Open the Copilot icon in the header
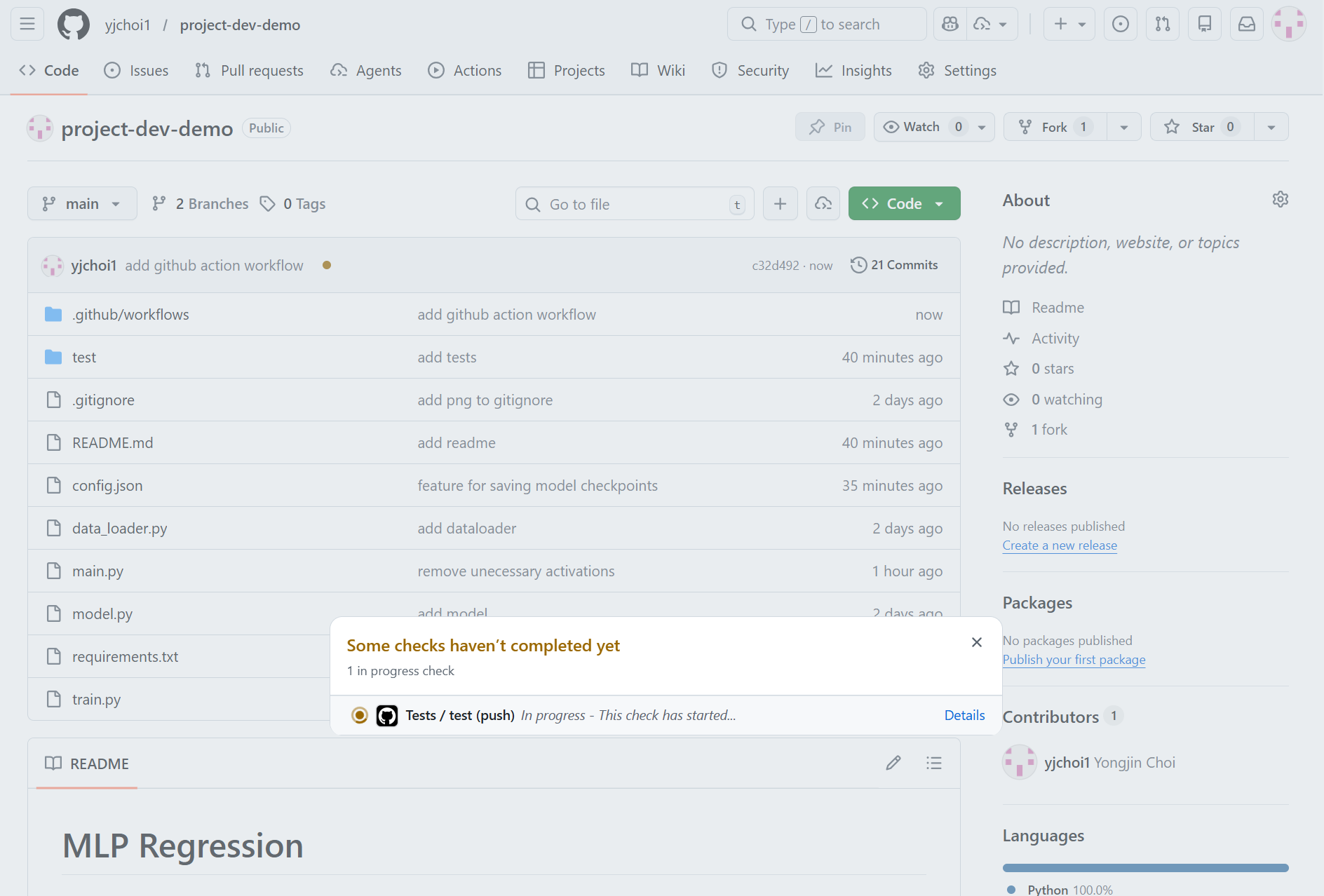The height and width of the screenshot is (896, 1324). point(950,23)
